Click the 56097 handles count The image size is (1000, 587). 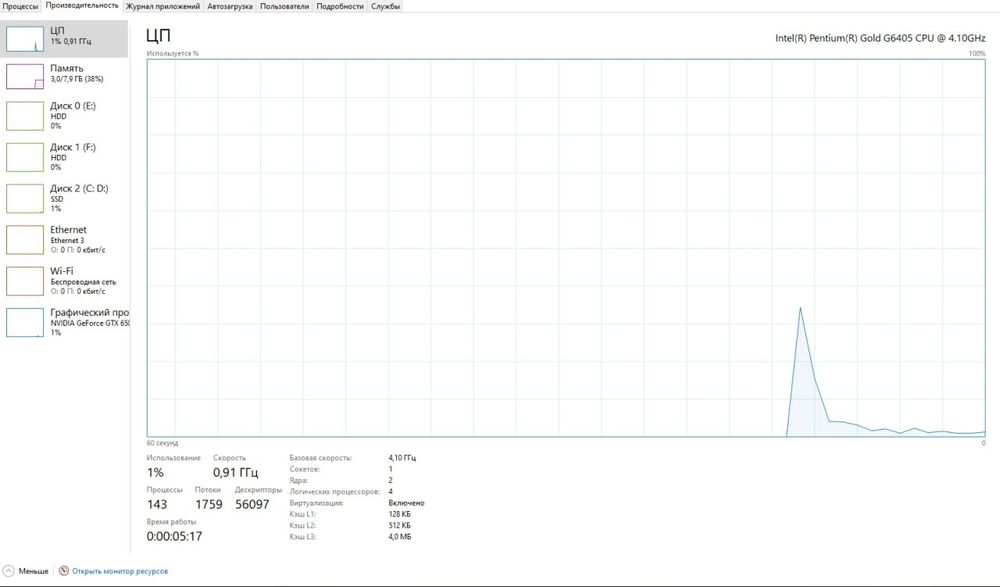252,505
